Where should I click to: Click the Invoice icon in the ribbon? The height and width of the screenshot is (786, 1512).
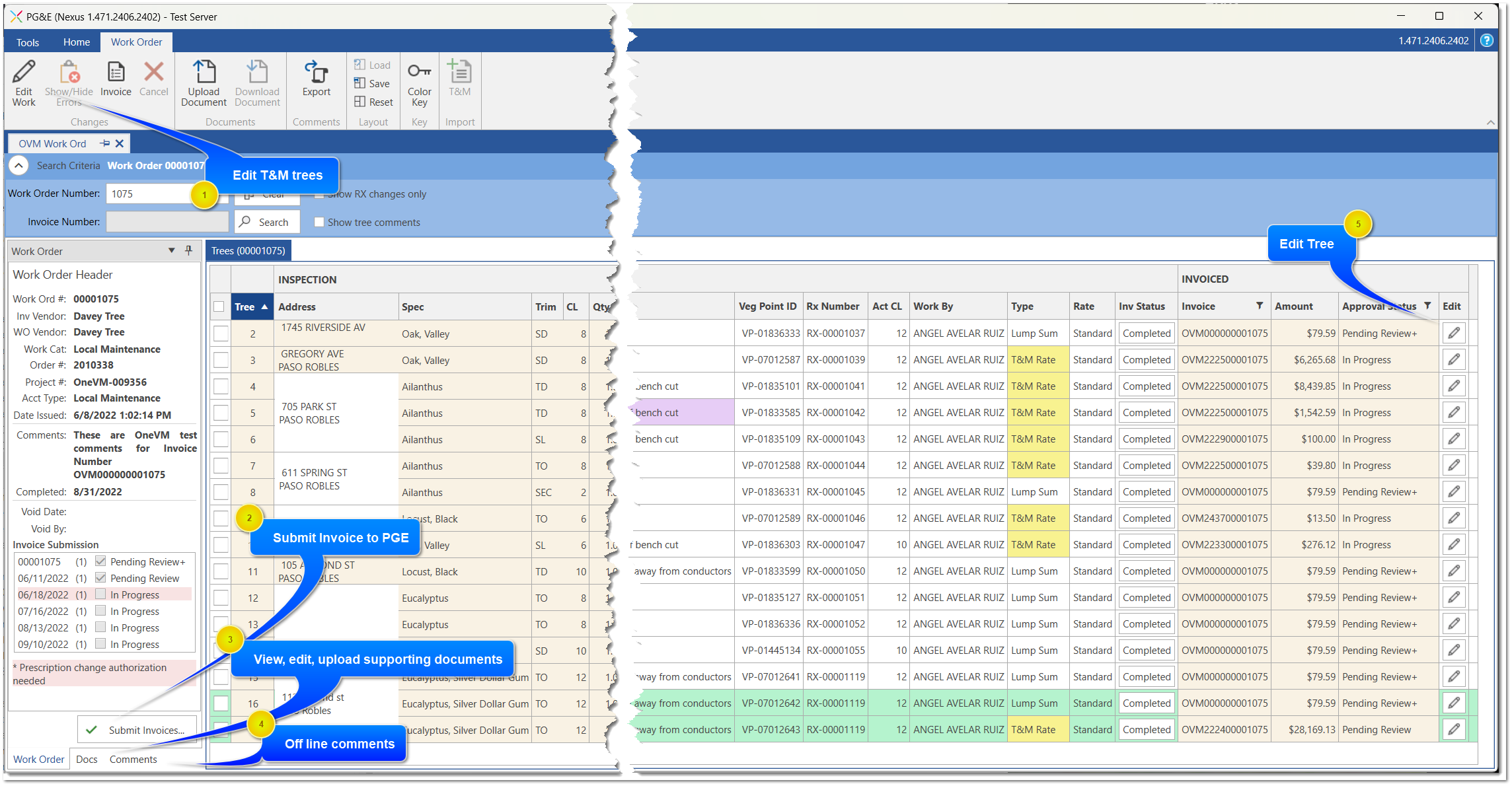click(x=116, y=79)
